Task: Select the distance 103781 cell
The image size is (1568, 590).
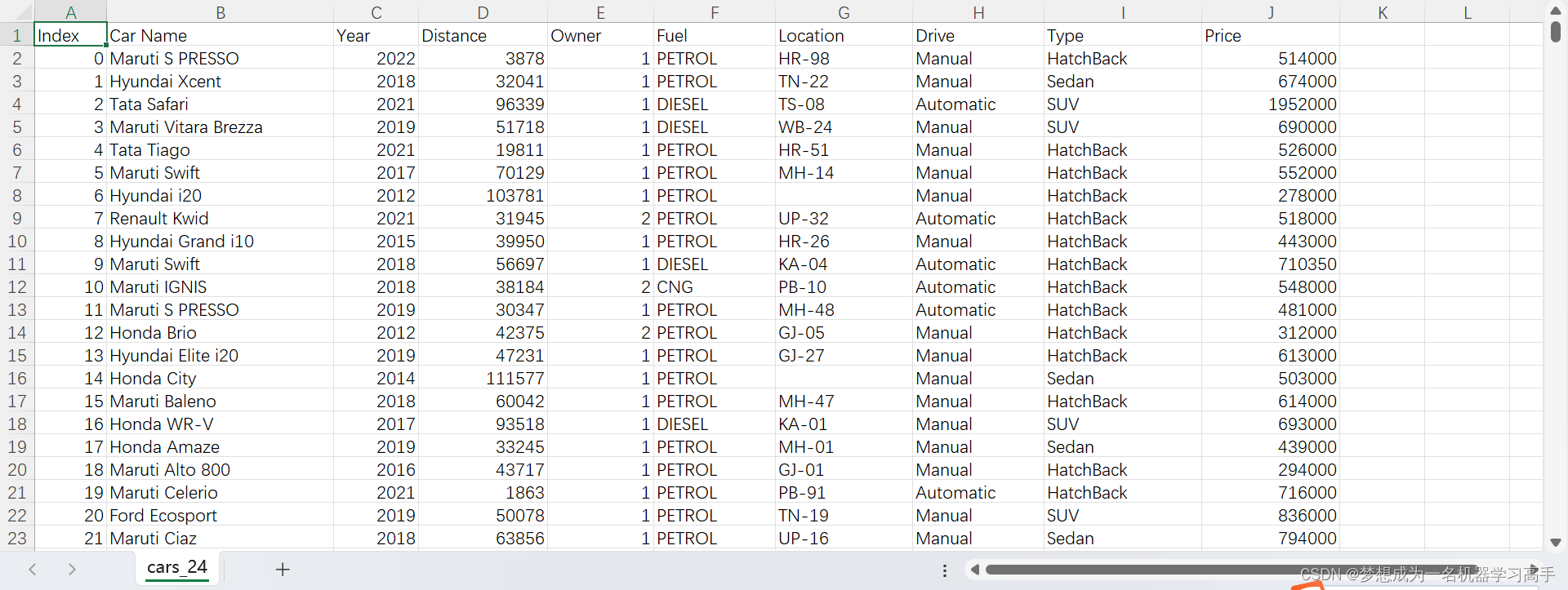Action: pos(483,196)
